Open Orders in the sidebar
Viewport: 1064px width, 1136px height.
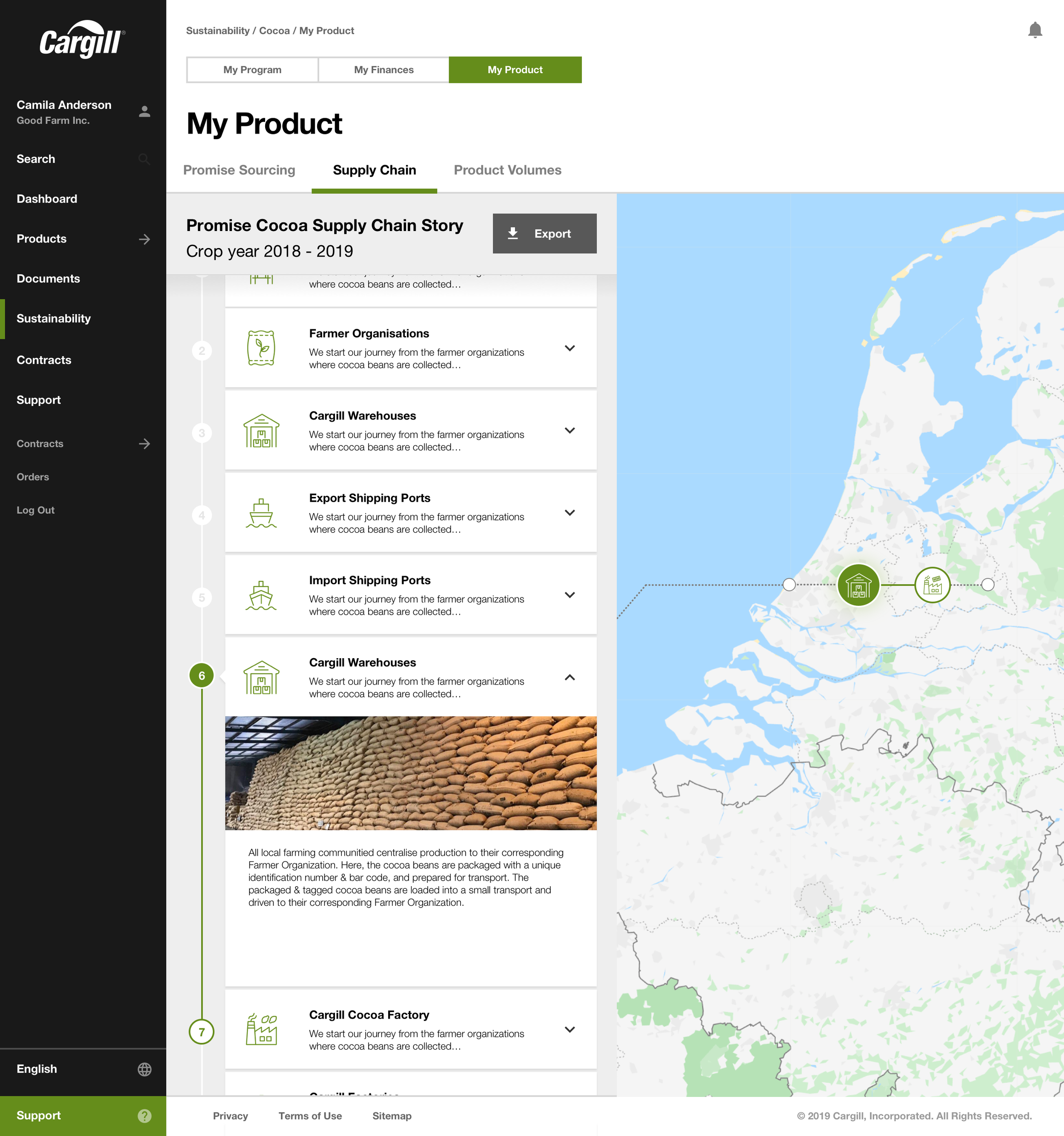click(33, 477)
